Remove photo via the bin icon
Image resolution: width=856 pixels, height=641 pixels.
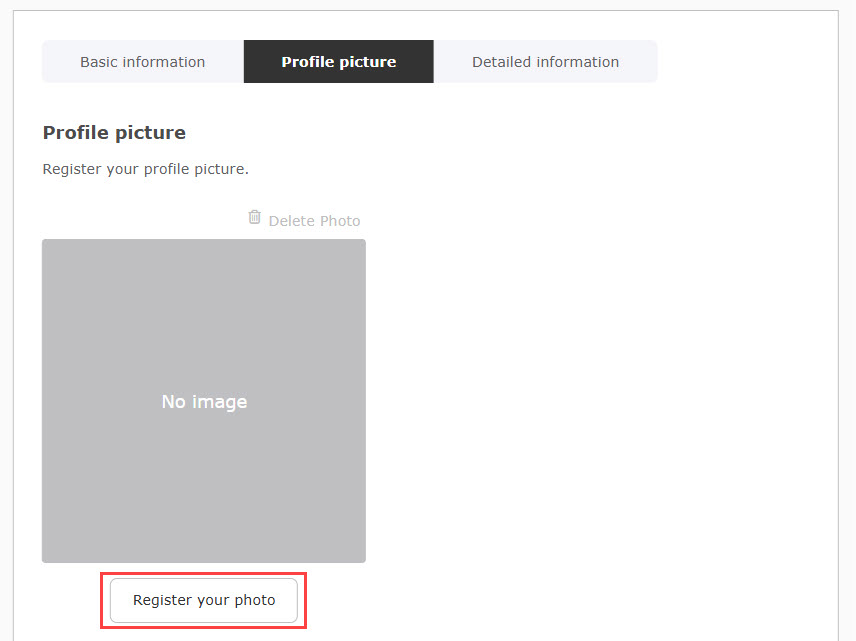[x=254, y=217]
